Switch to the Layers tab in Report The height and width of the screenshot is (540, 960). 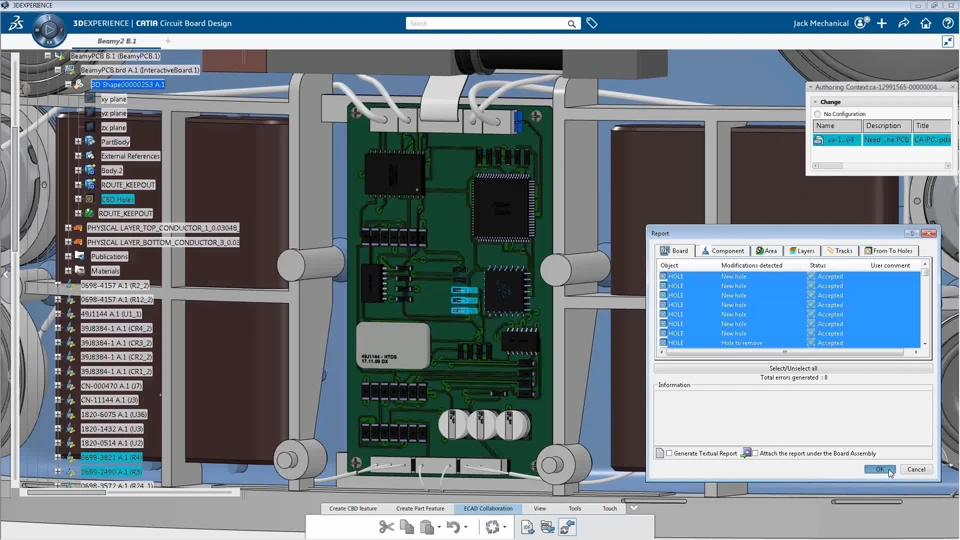[x=802, y=251]
